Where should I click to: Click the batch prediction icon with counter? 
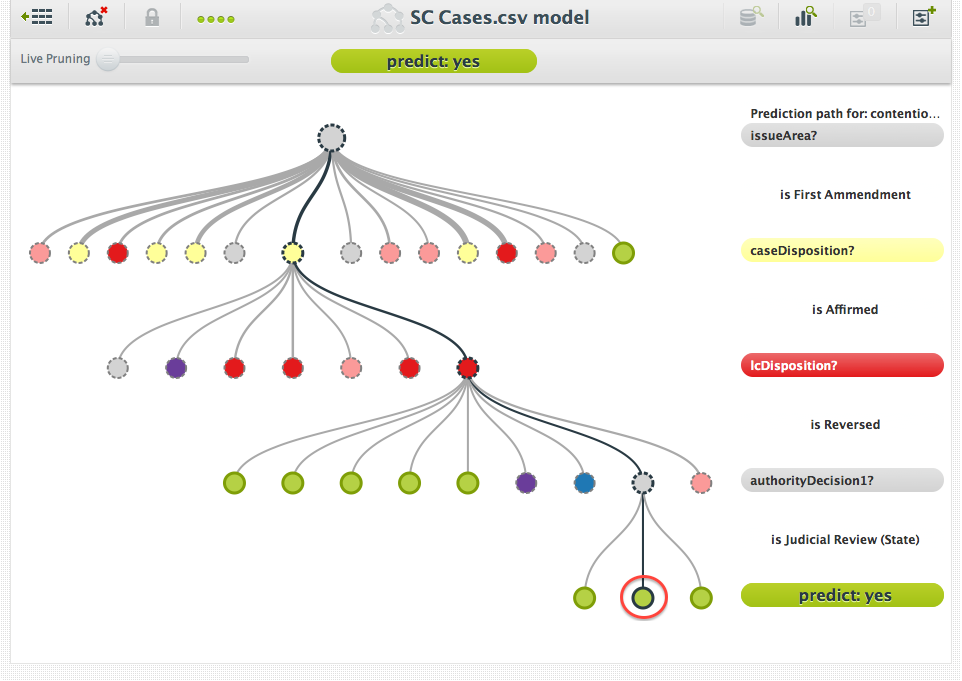(862, 17)
